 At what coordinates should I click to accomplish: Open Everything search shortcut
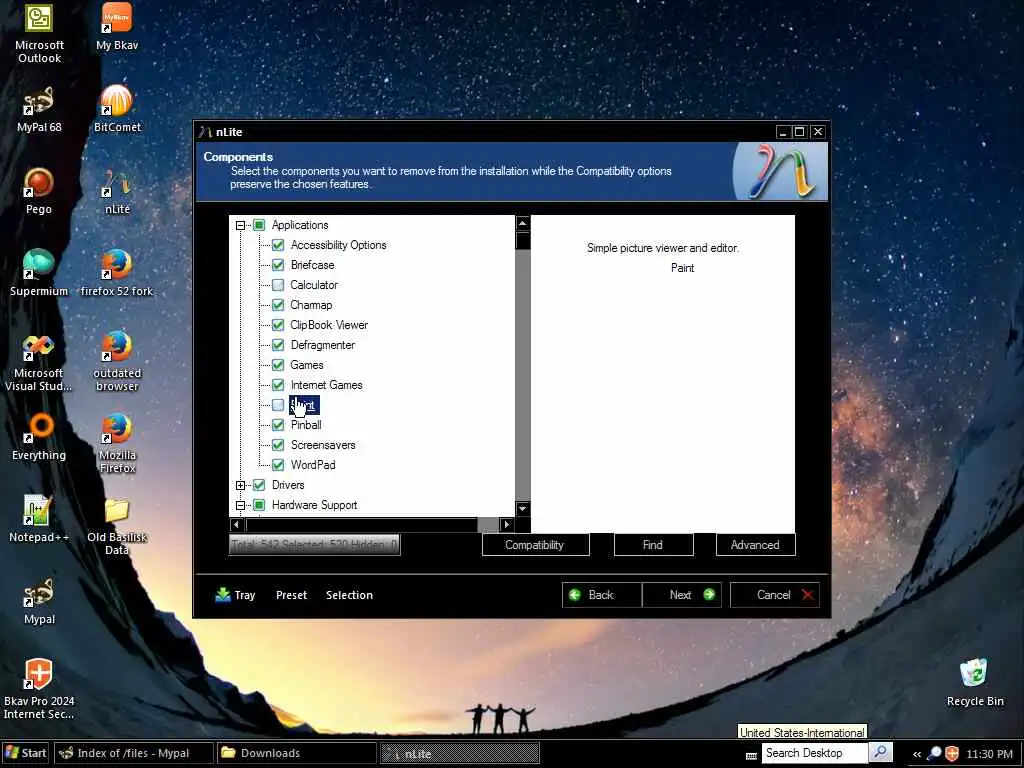[39, 438]
